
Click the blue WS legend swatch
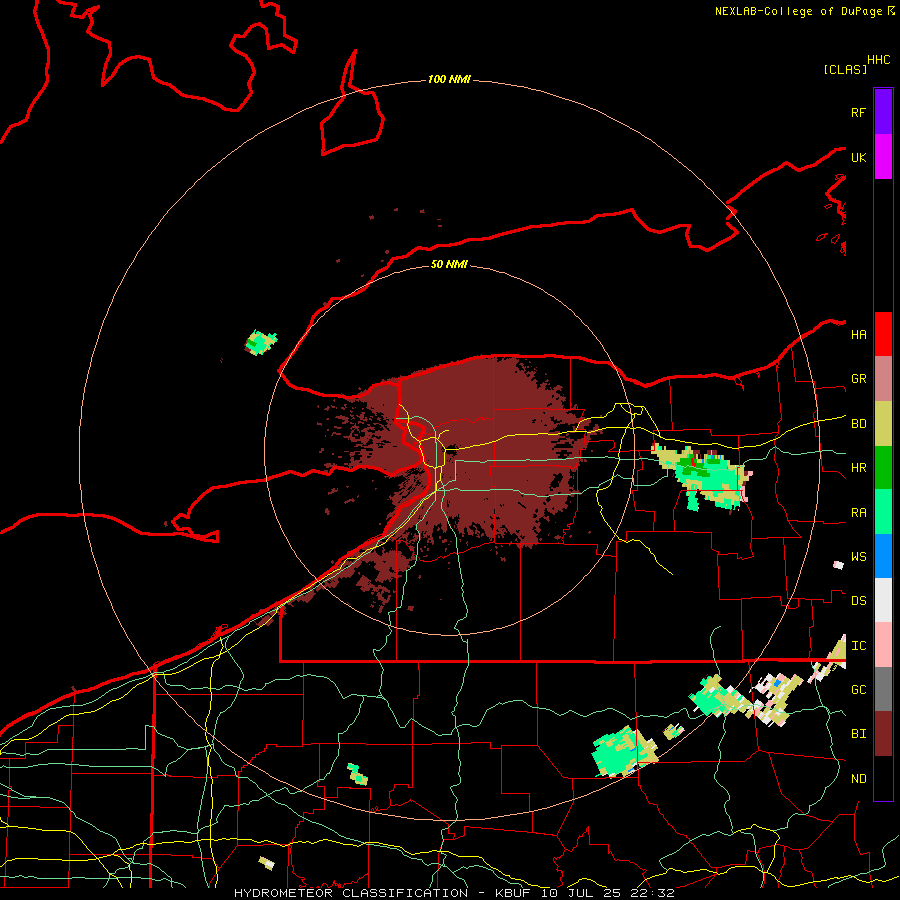(883, 556)
